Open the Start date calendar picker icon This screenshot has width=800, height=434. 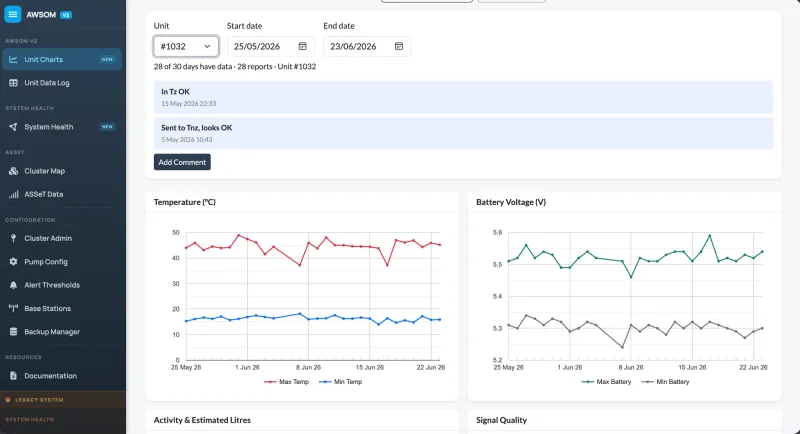tap(303, 46)
